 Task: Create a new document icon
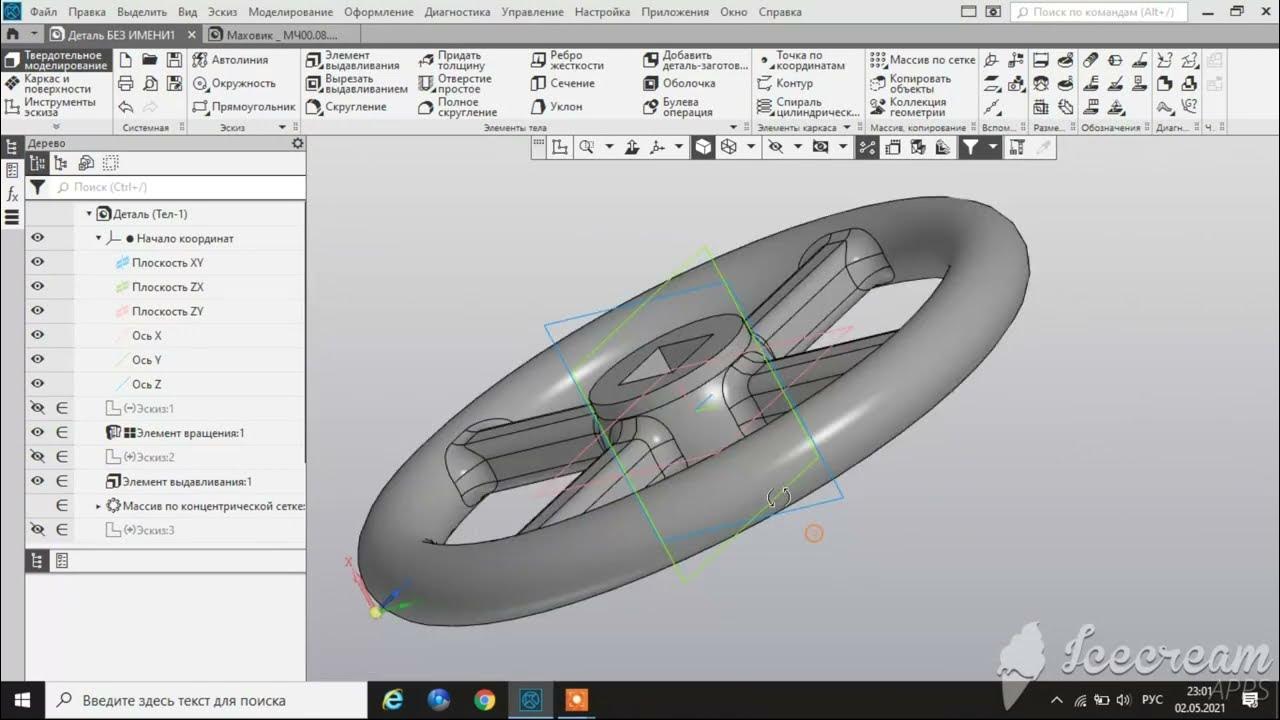126,60
